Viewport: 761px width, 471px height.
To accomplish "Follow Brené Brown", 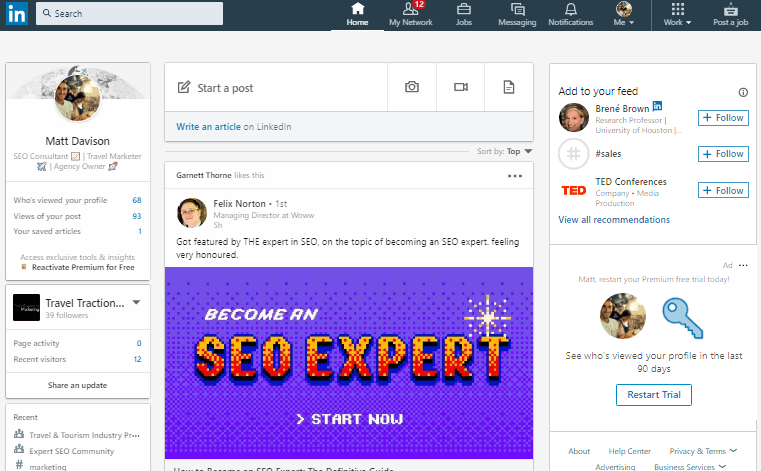I will [x=723, y=118].
